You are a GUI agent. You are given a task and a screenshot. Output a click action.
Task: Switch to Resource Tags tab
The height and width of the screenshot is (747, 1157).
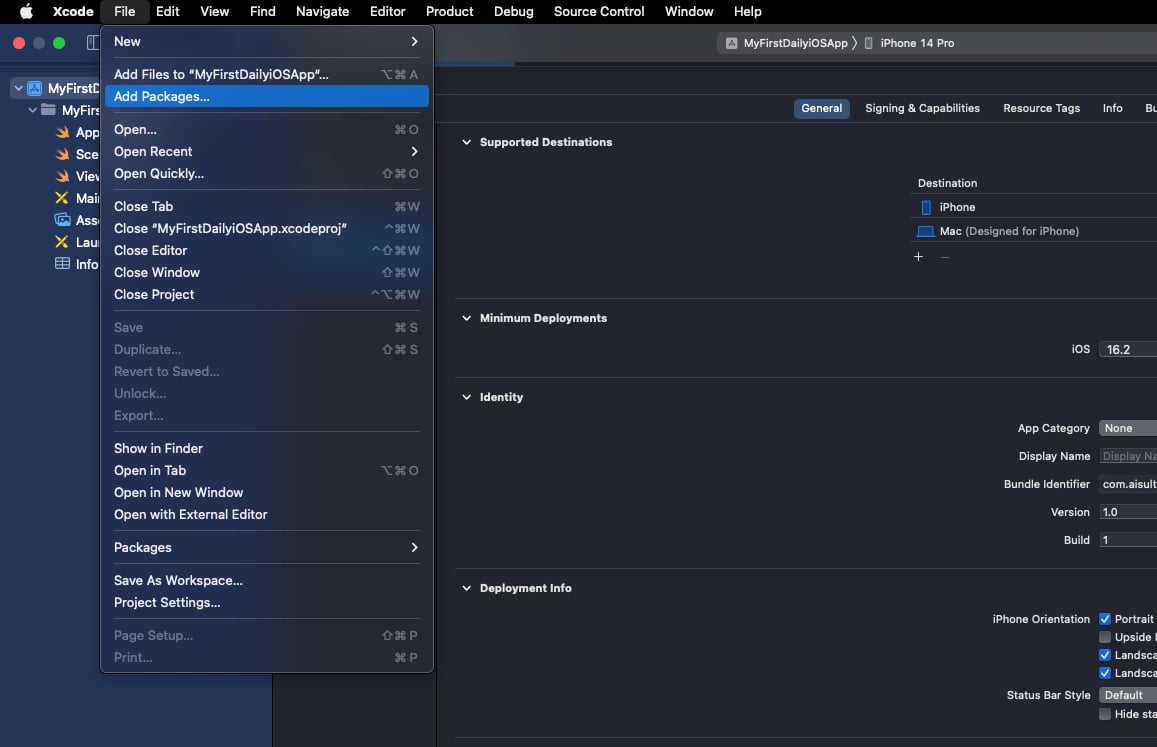[1041, 109]
